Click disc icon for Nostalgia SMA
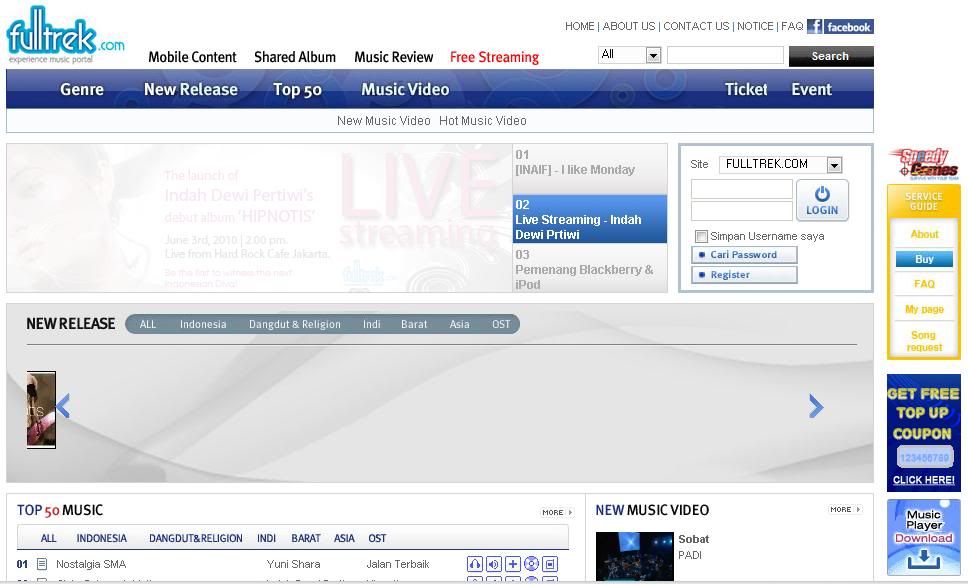Screen dimensions: 968x584 pyautogui.click(x=531, y=564)
